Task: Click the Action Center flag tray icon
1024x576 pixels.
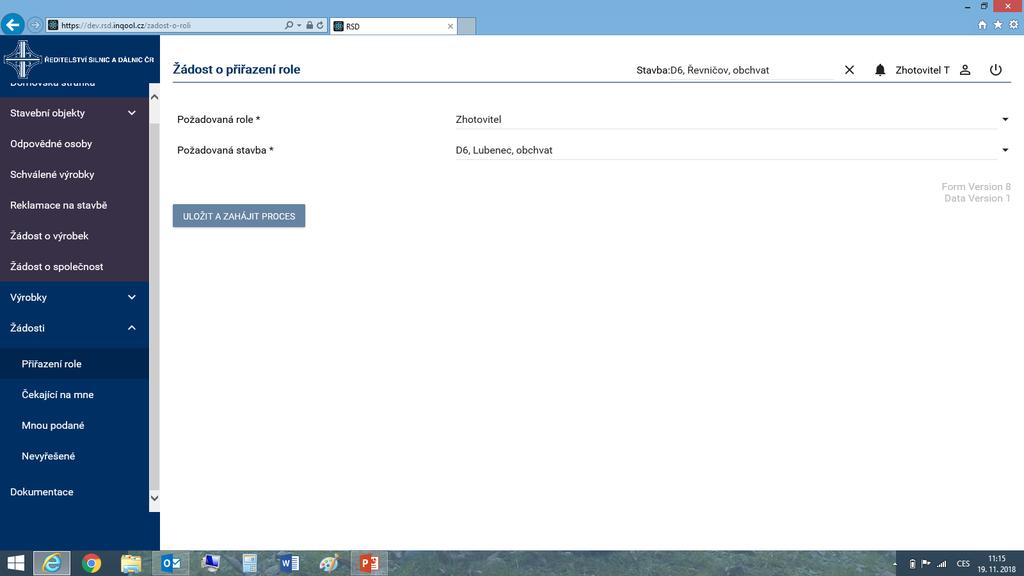Action: tap(926, 564)
